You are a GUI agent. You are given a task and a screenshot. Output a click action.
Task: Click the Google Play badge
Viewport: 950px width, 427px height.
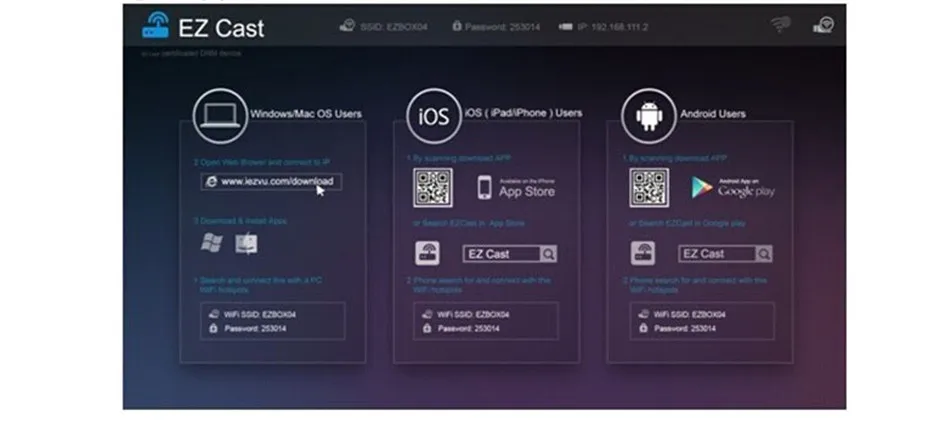pos(732,188)
